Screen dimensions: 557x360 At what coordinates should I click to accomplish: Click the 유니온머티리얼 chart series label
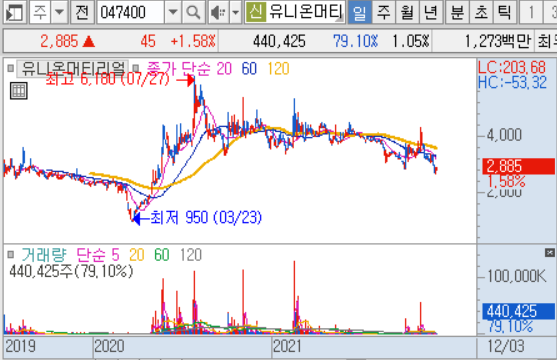[x=73, y=68]
